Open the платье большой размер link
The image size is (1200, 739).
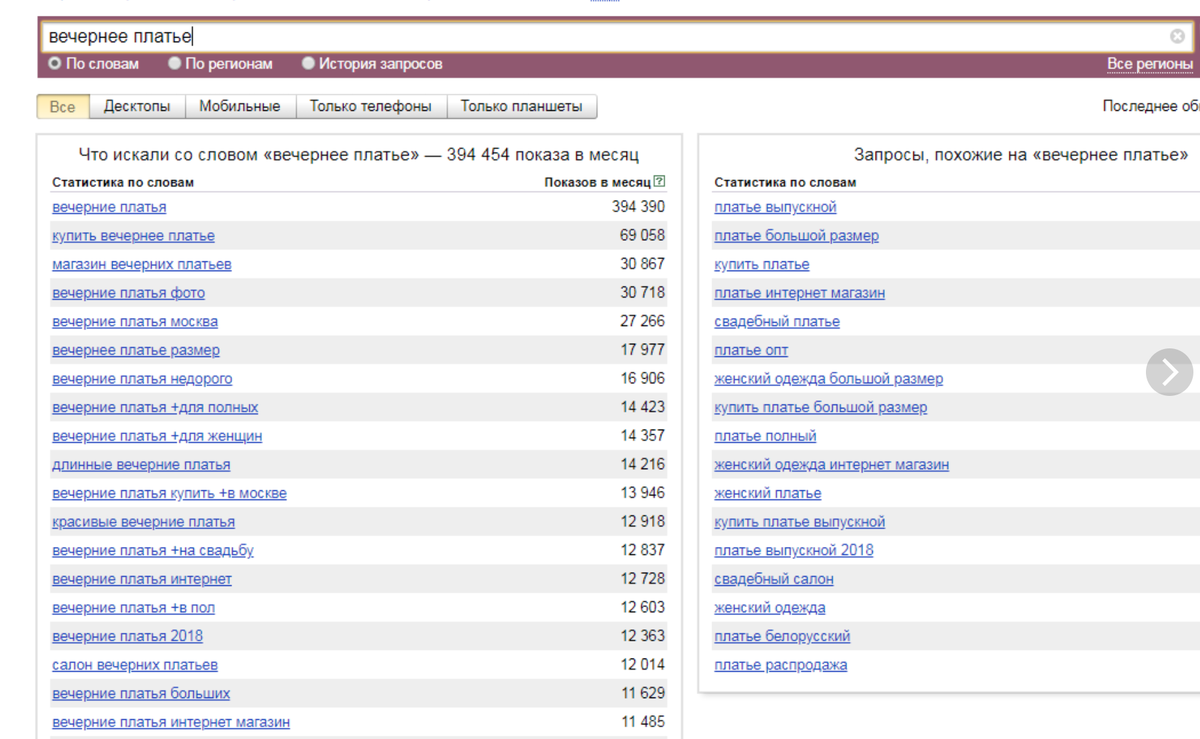[797, 236]
